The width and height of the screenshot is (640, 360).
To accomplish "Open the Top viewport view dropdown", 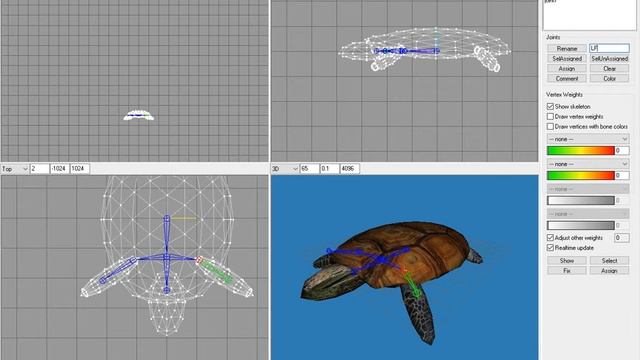I will pyautogui.click(x=15, y=169).
